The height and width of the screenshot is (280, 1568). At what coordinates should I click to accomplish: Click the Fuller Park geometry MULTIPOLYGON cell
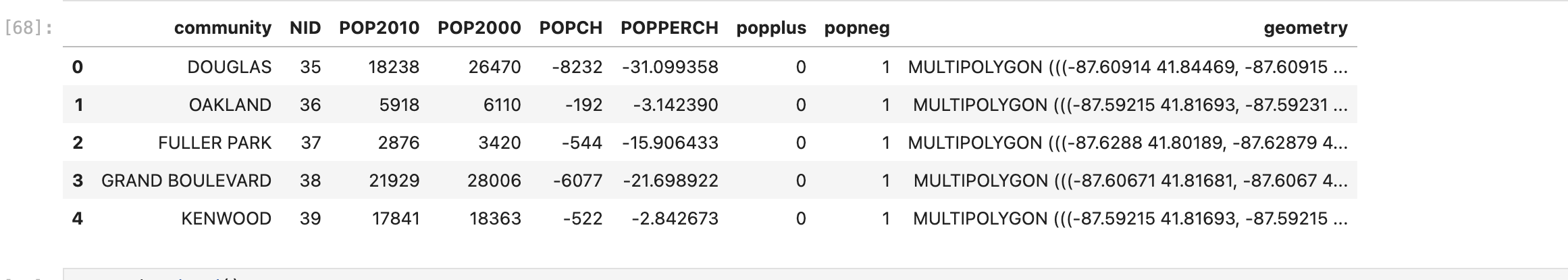tap(1128, 143)
